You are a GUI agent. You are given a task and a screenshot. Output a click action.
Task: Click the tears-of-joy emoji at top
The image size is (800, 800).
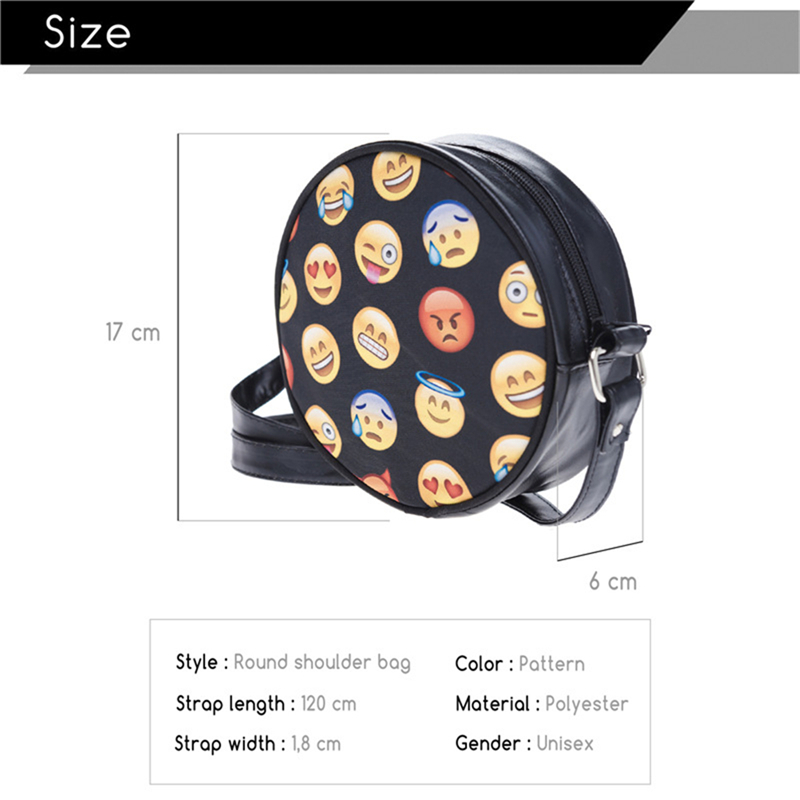pos(335,195)
